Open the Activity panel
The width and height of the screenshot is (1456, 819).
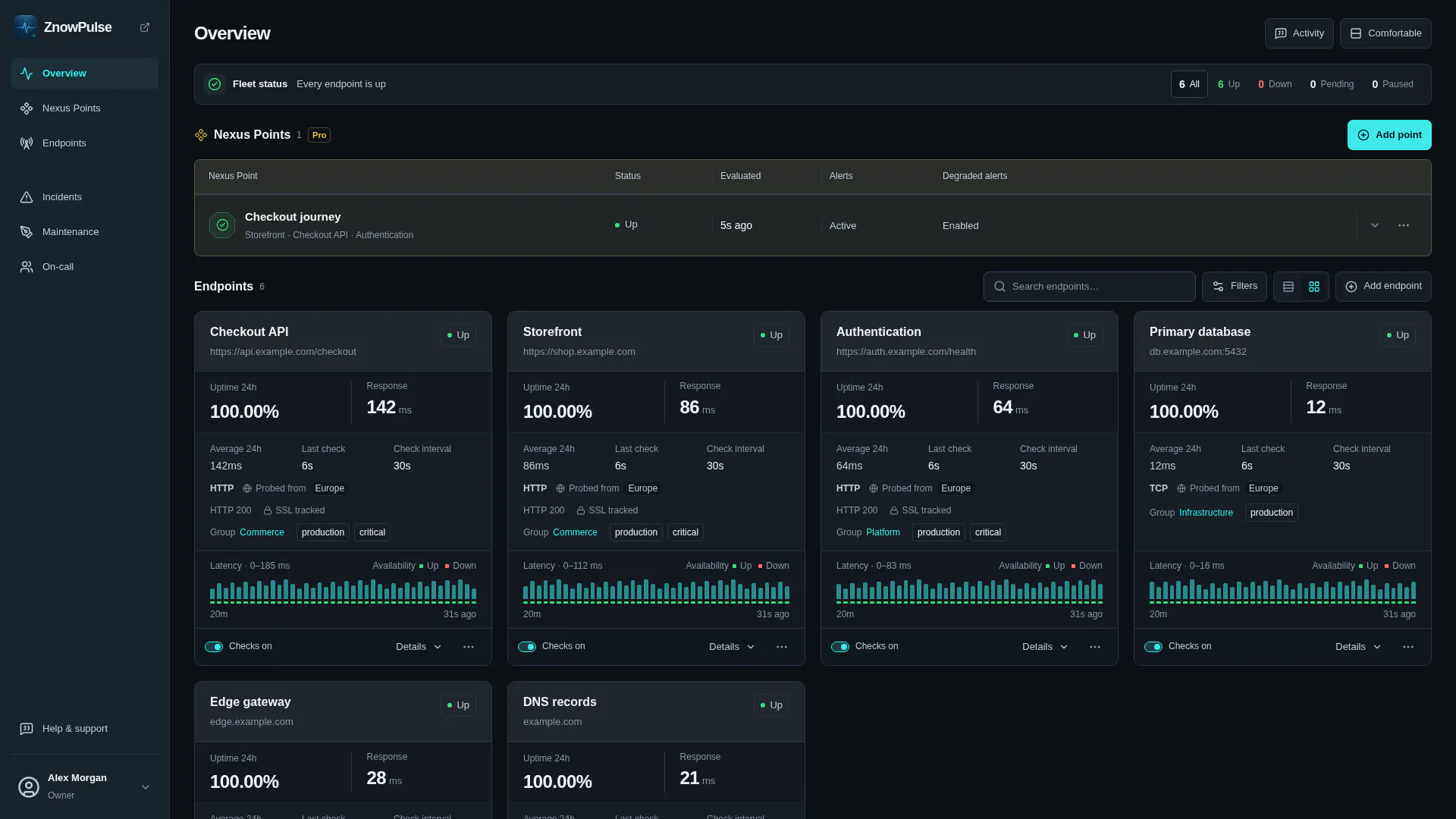[1299, 33]
